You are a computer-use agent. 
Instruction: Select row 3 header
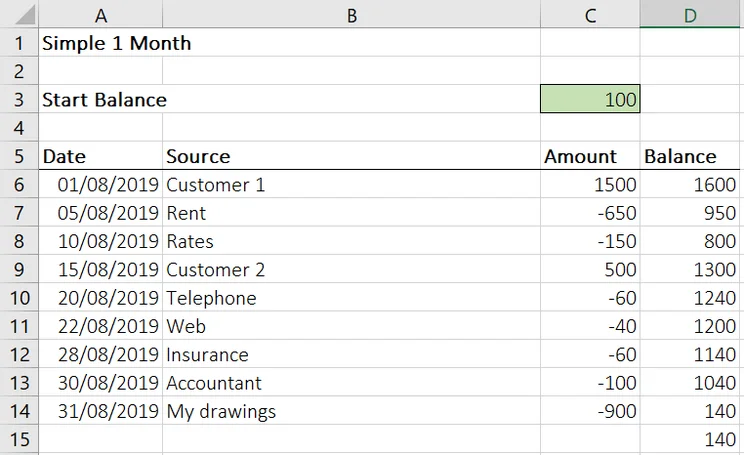pos(19,99)
